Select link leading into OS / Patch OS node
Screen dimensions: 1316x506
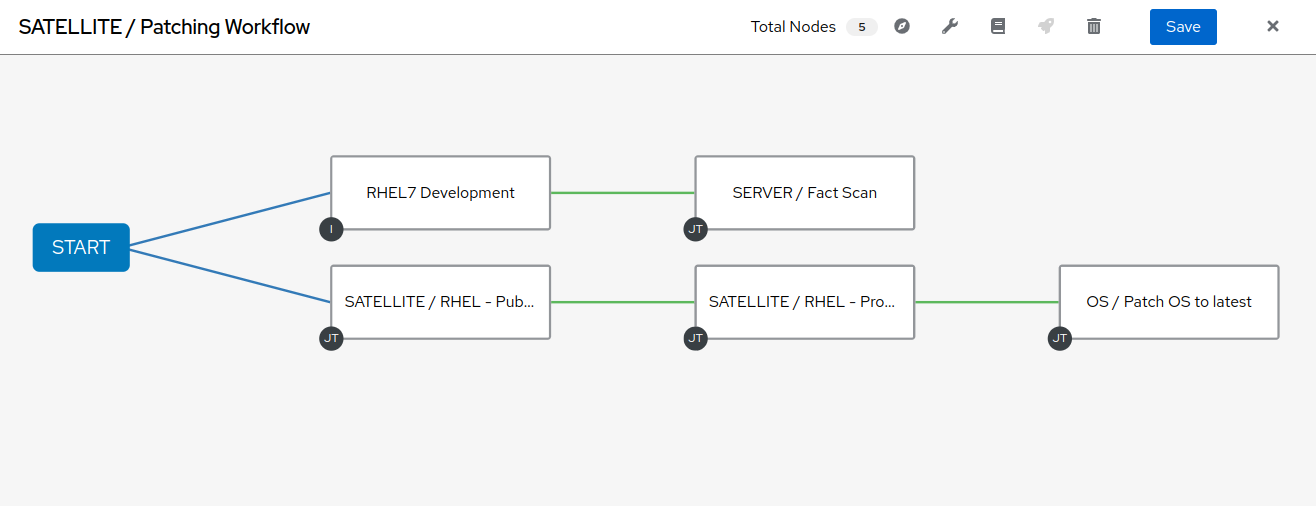tap(987, 302)
